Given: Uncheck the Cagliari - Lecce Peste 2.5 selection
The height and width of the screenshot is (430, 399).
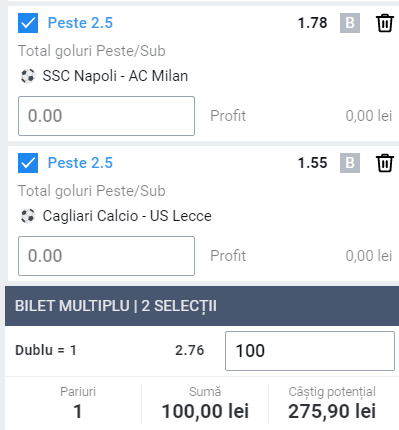Looking at the screenshot, I should (x=28, y=163).
